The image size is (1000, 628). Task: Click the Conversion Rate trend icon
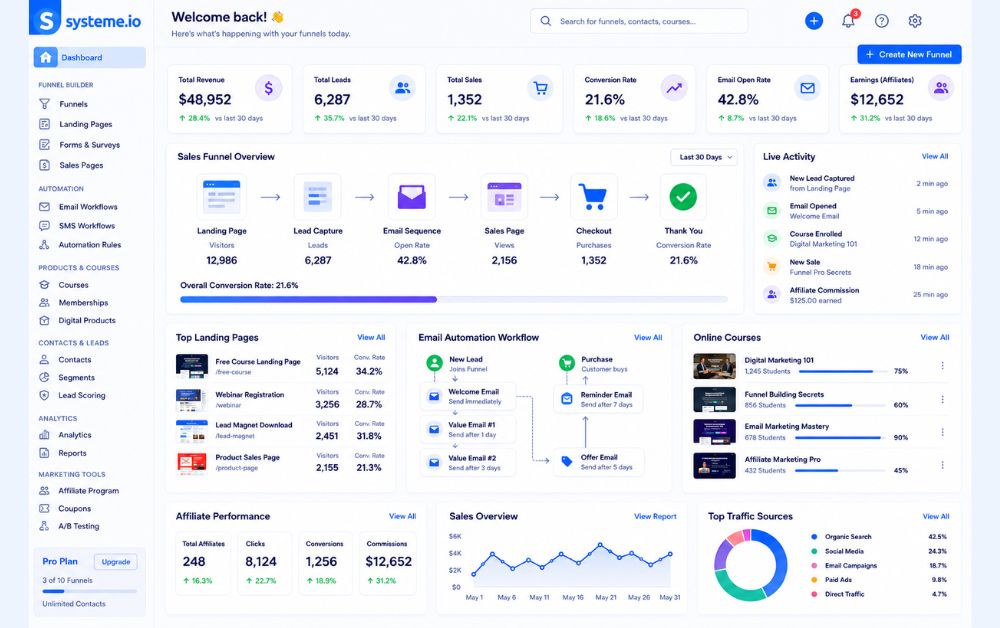(x=674, y=88)
